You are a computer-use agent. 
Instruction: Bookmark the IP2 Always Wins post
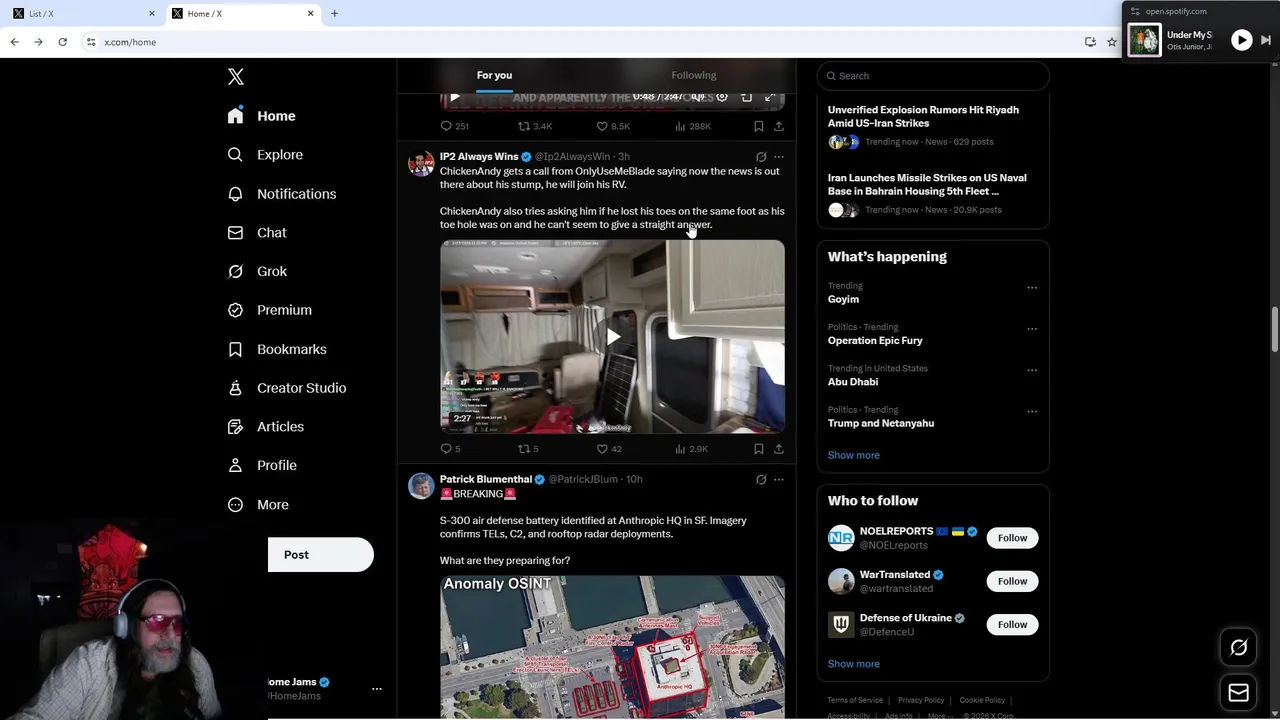tap(758, 449)
